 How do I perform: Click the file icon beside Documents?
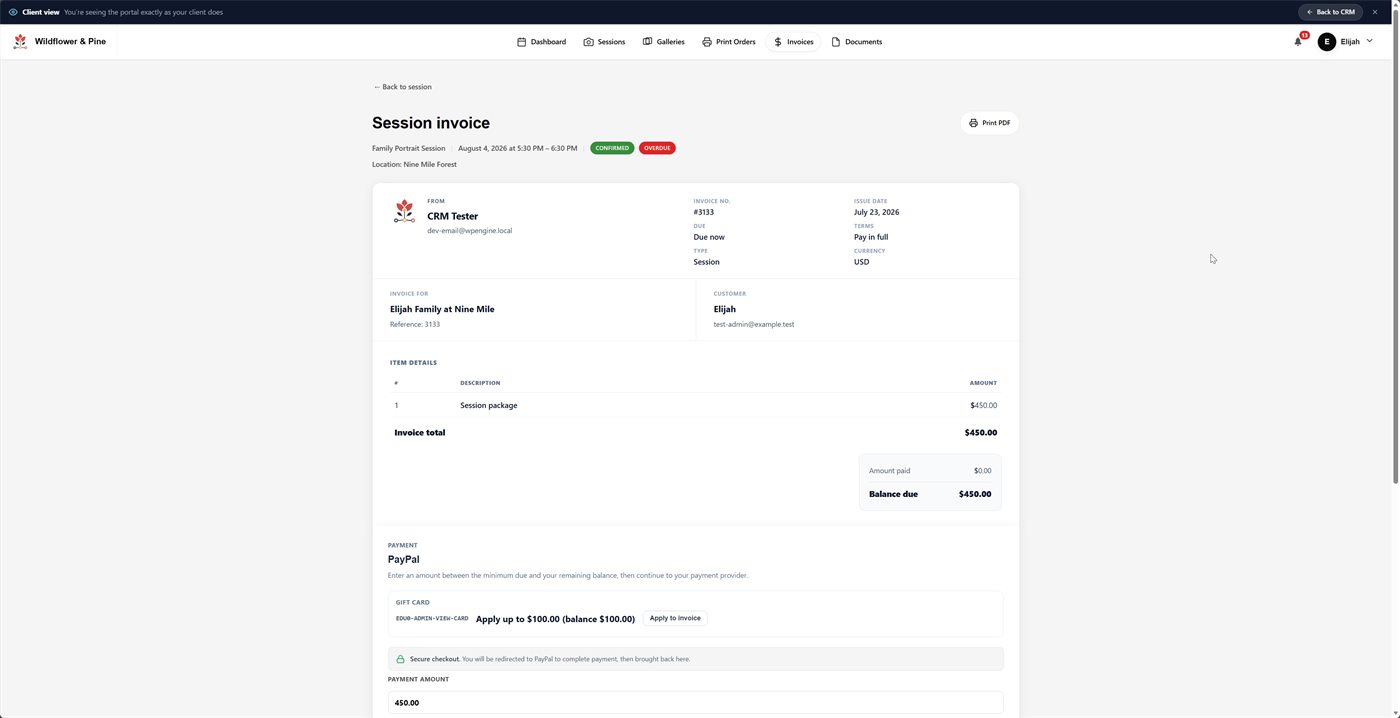pos(835,42)
